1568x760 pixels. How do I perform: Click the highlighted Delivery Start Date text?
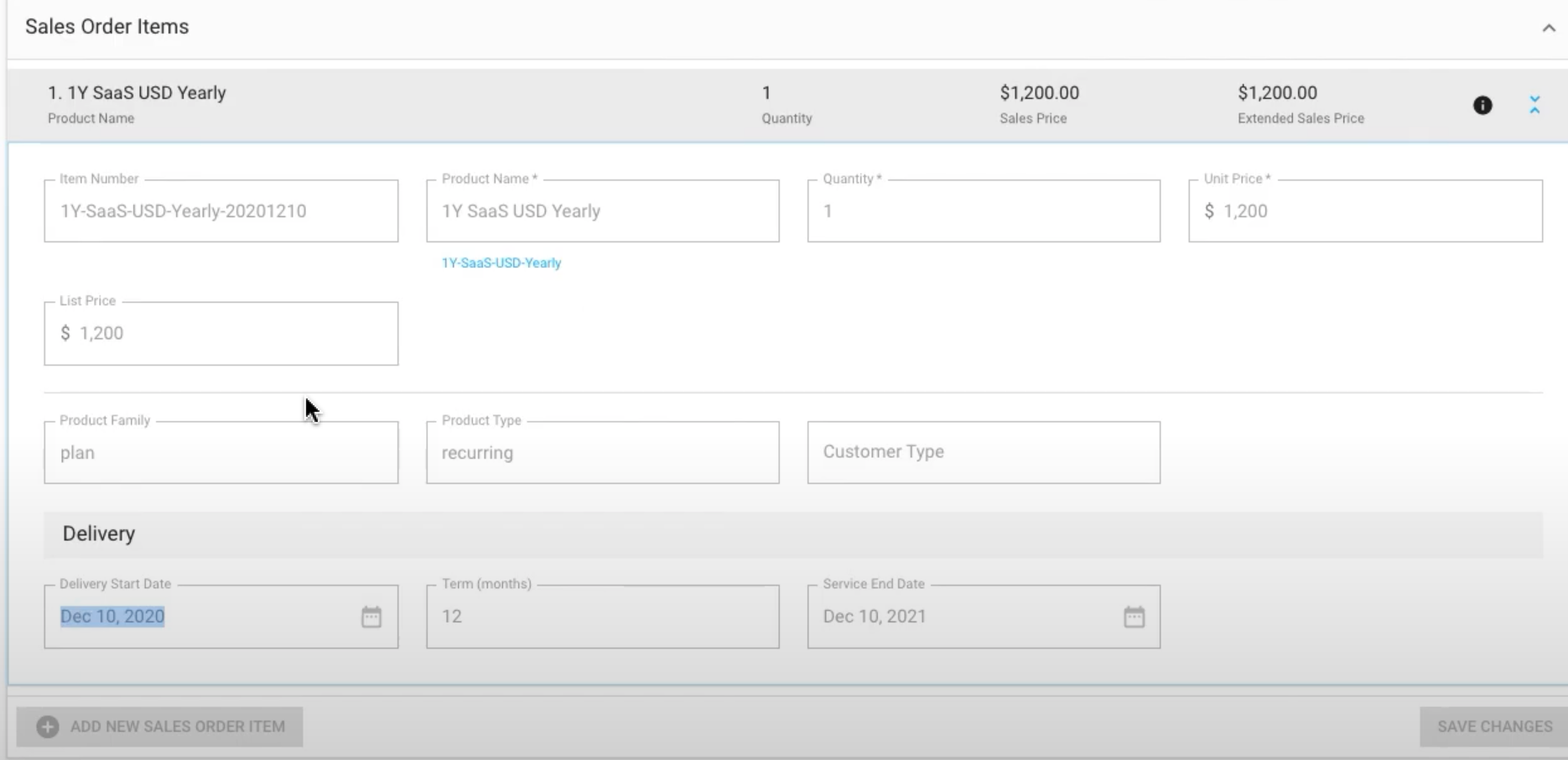[112, 617]
